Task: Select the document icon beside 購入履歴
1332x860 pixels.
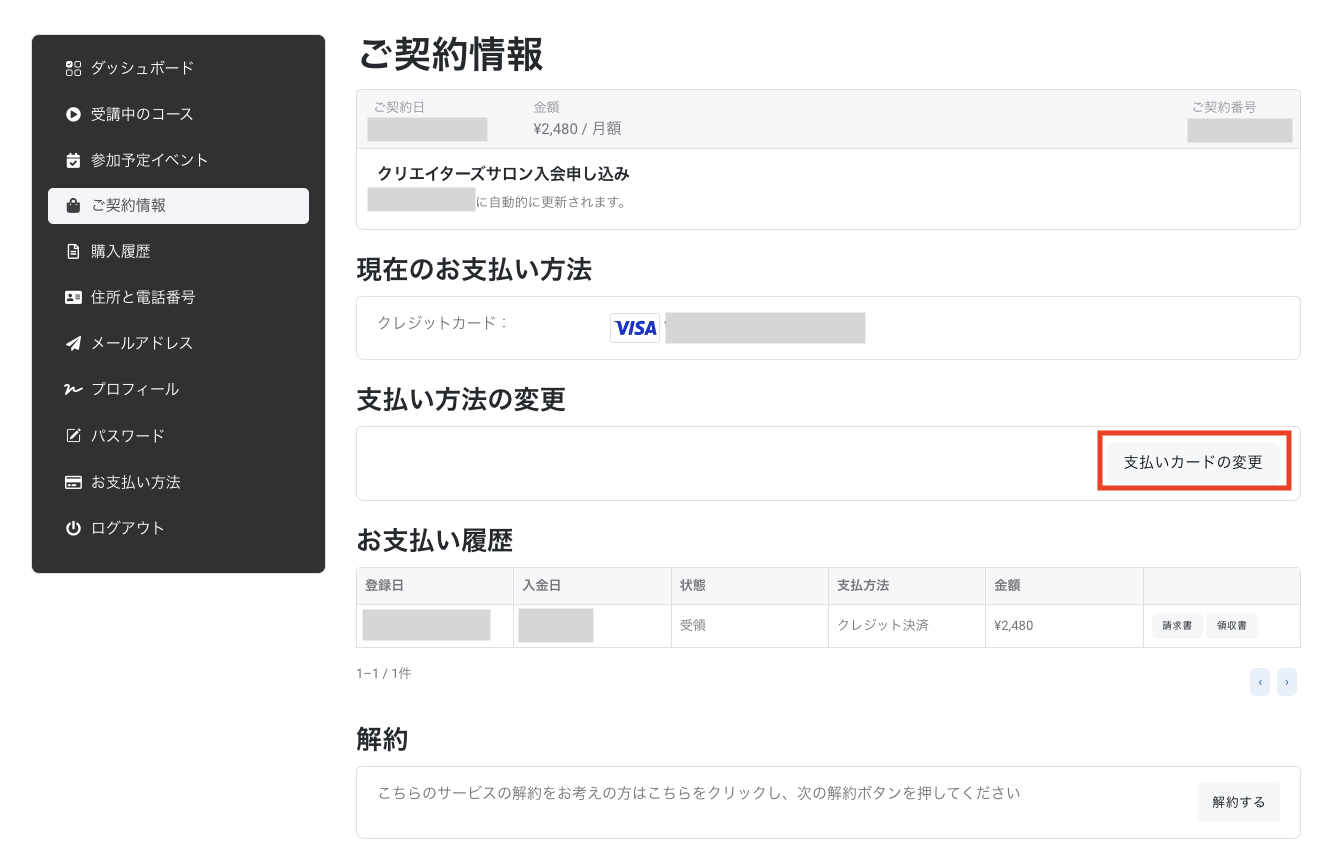Action: coord(72,251)
